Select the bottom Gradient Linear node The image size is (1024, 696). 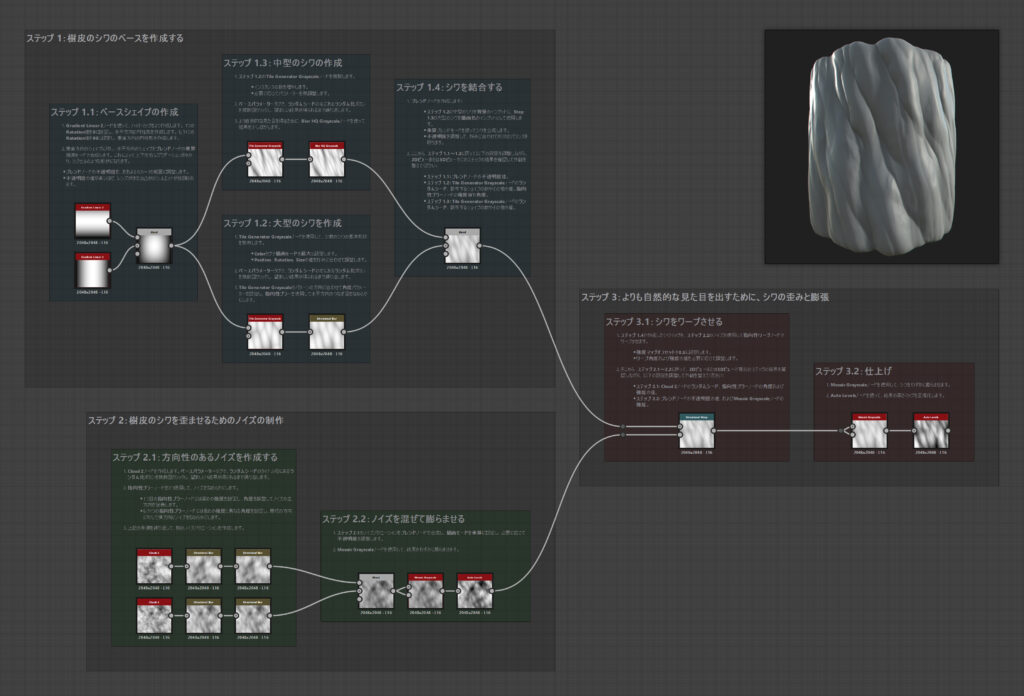tap(92, 270)
